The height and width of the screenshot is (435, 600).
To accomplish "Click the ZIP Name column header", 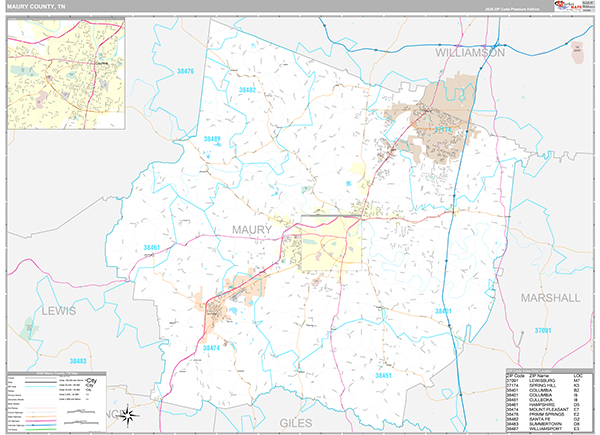I will point(539,376).
